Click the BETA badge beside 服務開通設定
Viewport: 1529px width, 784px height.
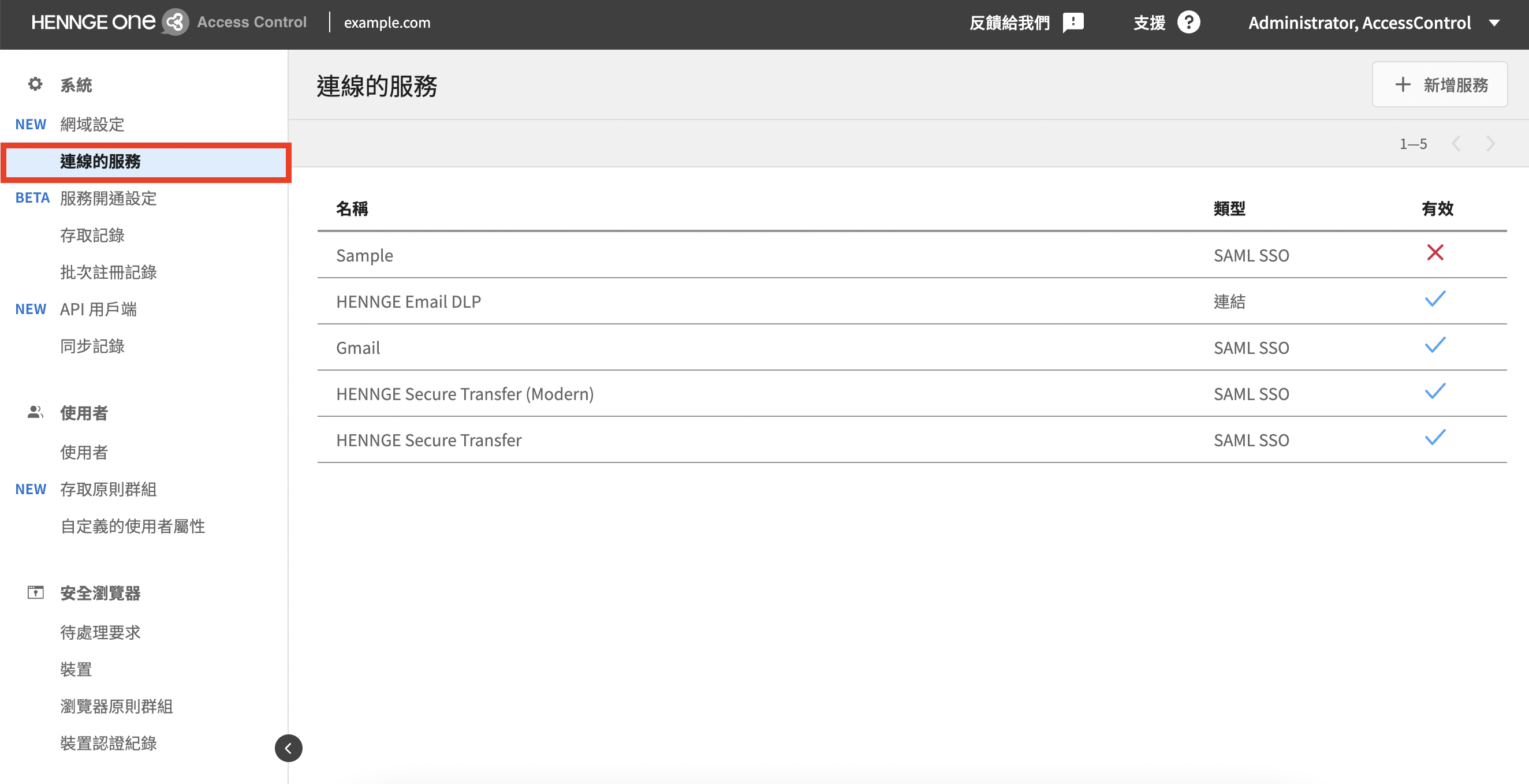pyautogui.click(x=32, y=198)
